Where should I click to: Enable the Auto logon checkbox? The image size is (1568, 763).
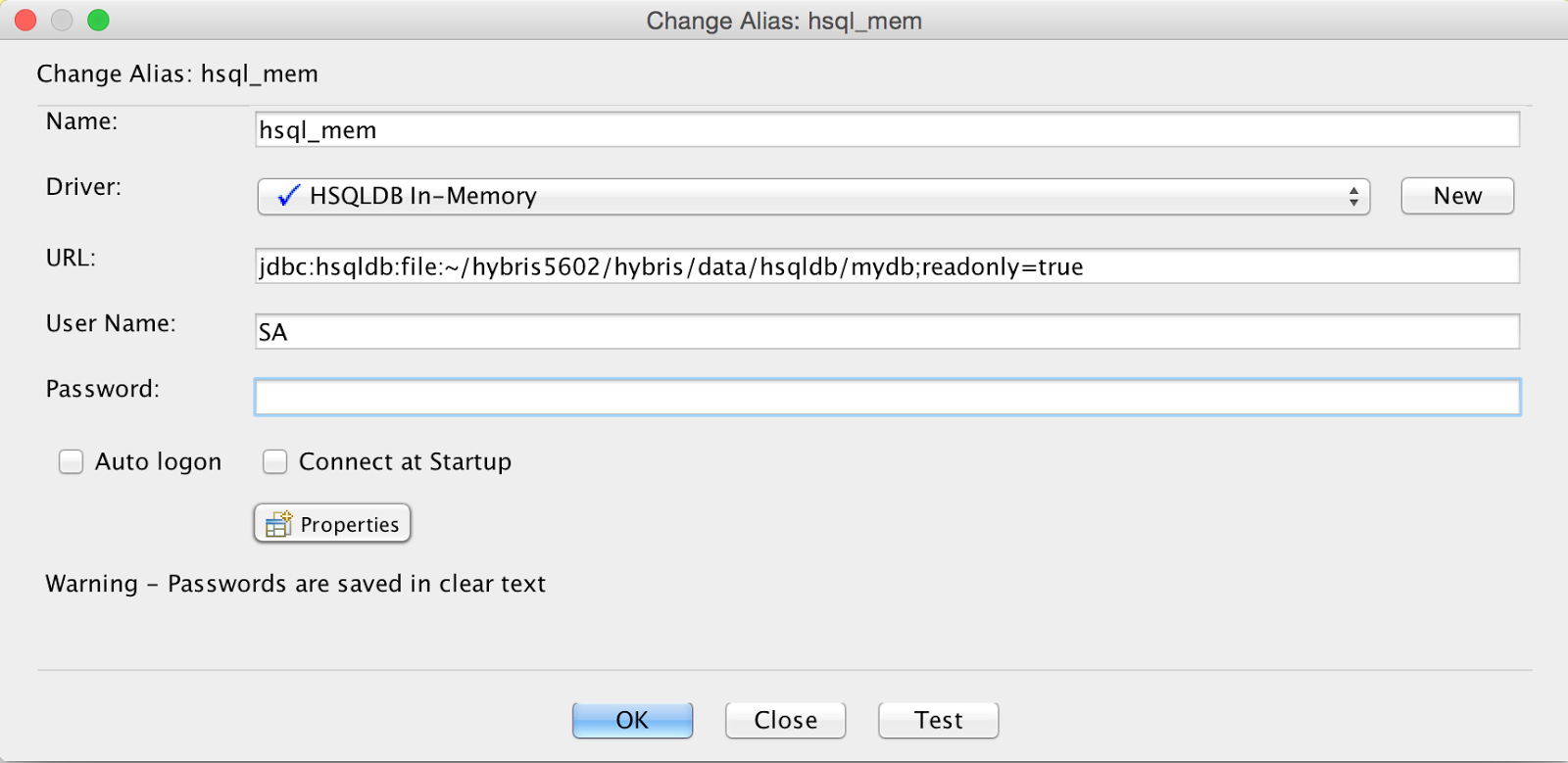(x=72, y=461)
